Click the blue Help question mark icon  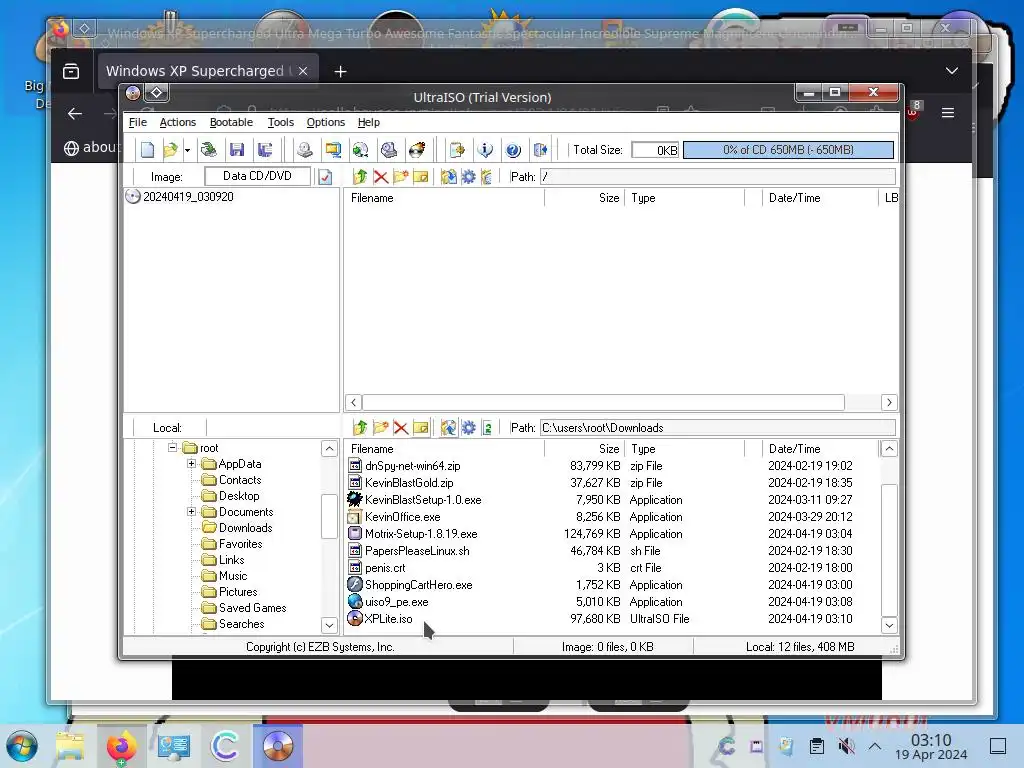[513, 150]
